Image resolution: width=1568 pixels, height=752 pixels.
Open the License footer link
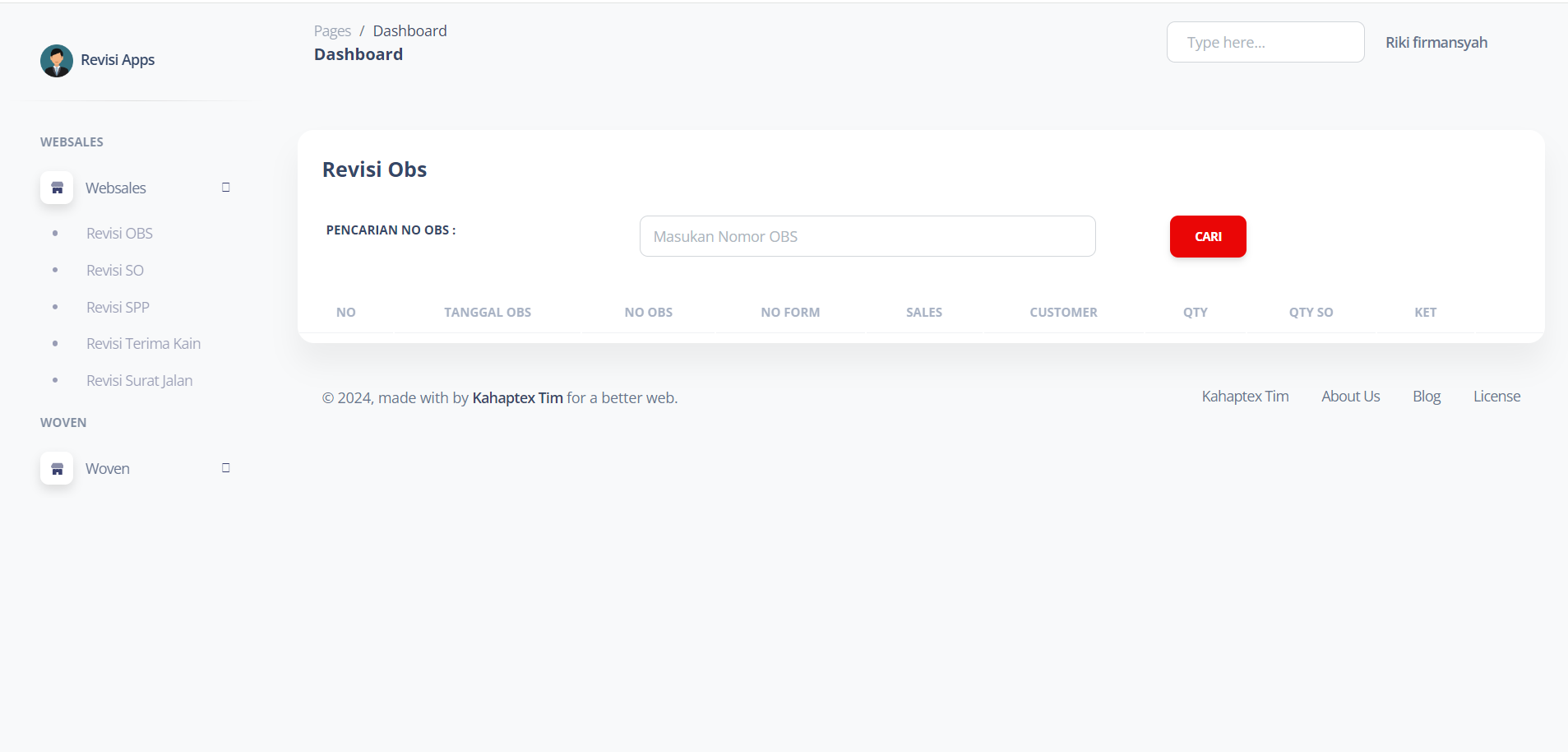click(x=1496, y=397)
